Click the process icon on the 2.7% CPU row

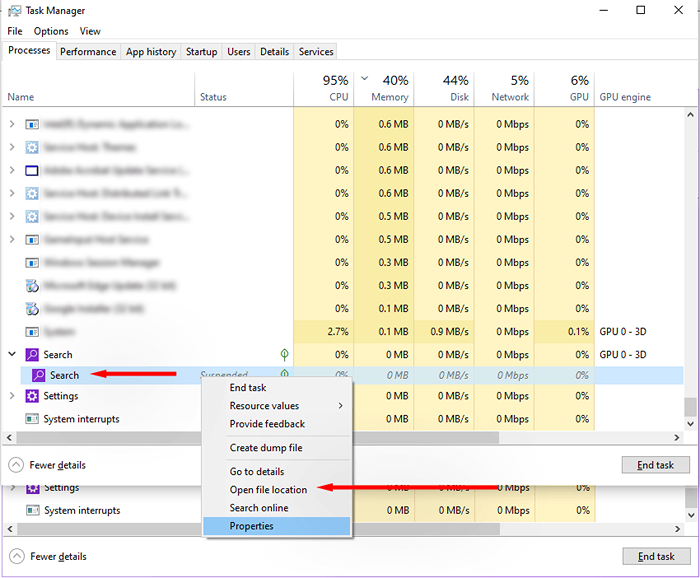pos(32,332)
